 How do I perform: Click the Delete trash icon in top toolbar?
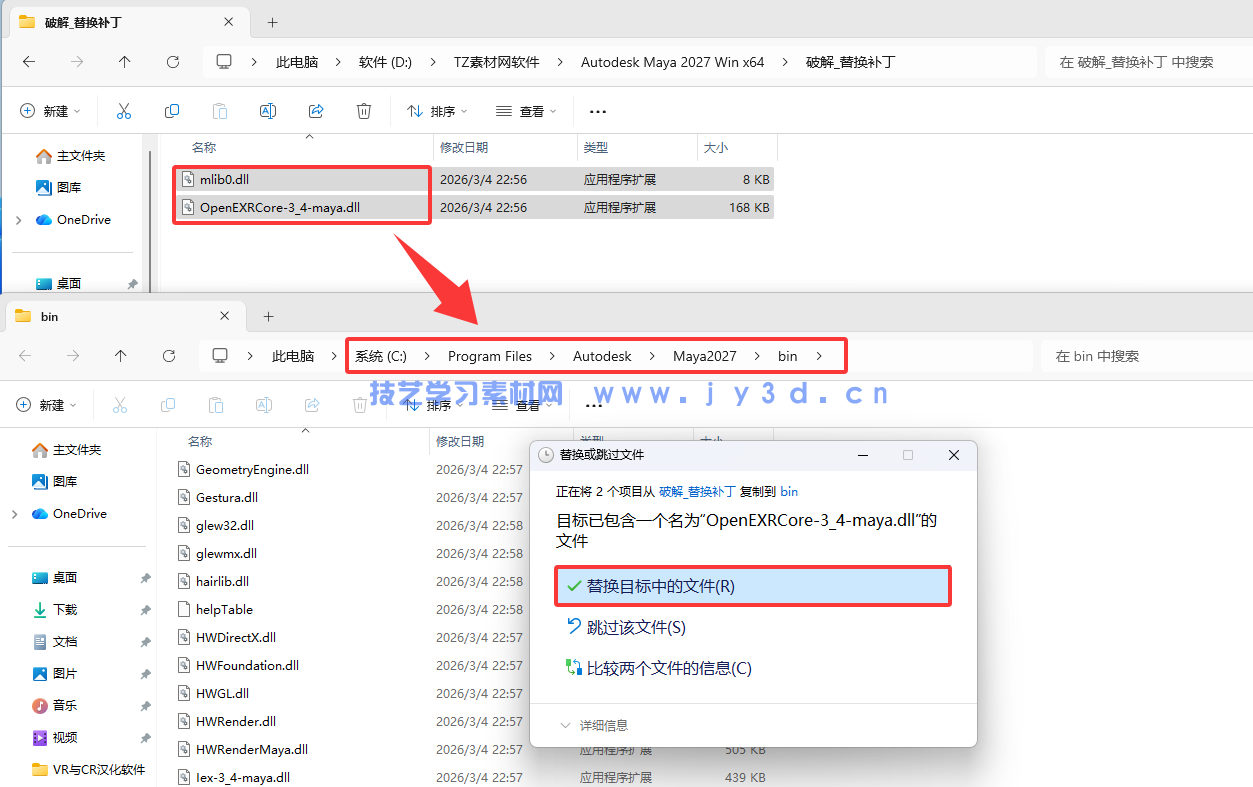(x=365, y=111)
